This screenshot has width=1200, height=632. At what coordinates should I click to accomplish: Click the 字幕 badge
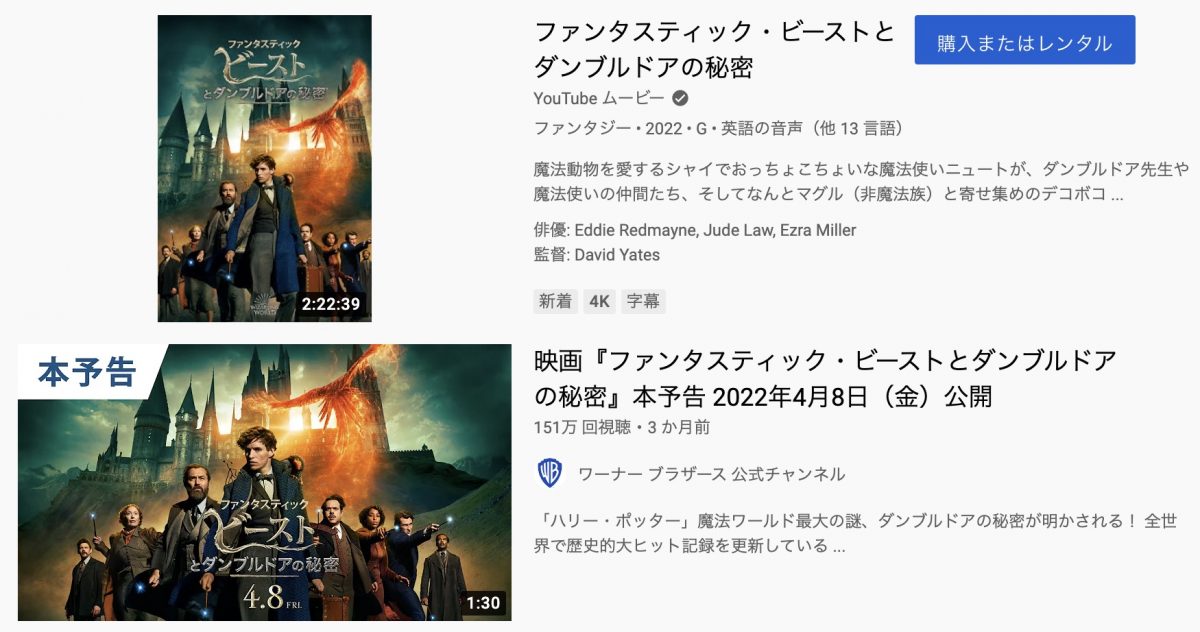click(643, 301)
